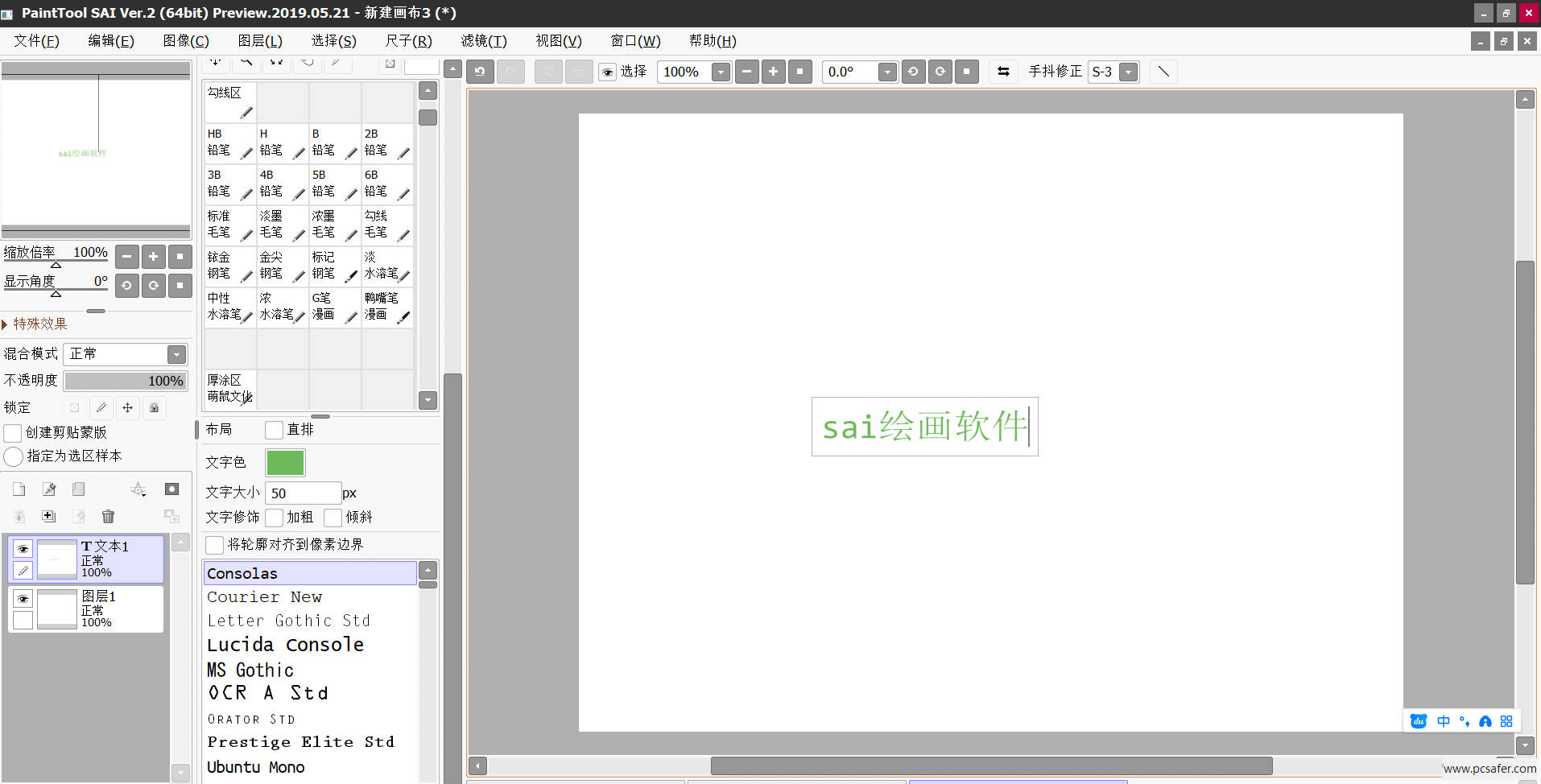Rotate canvas clockwise in top toolbar
The image size is (1541, 784).
click(x=940, y=72)
